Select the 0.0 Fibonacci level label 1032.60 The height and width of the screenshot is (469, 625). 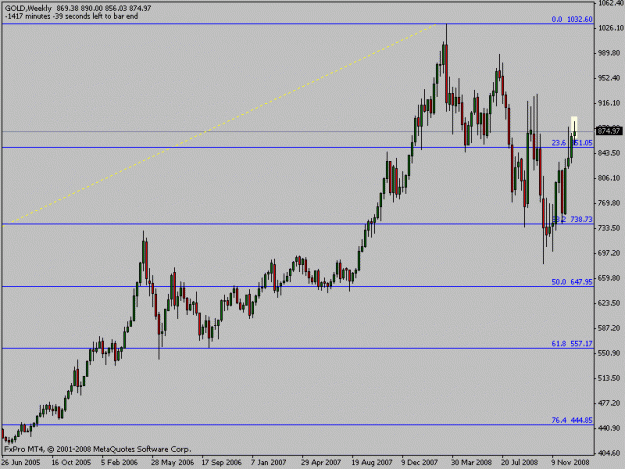[572, 19]
